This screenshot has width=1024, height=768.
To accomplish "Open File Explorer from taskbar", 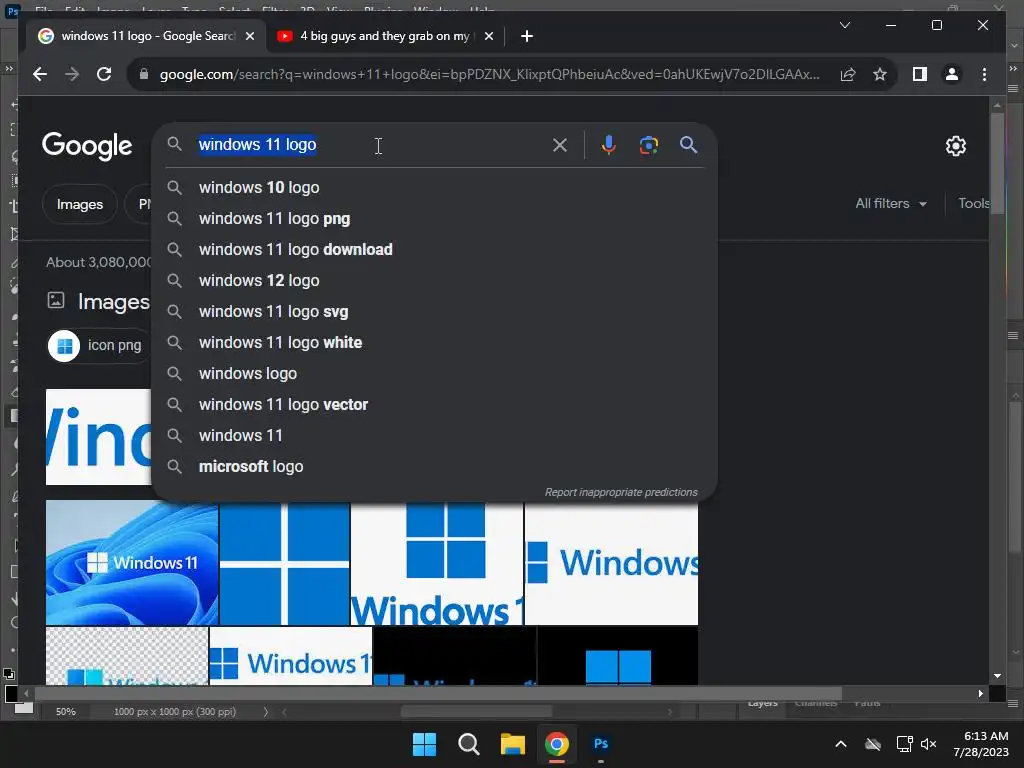I will click(513, 744).
